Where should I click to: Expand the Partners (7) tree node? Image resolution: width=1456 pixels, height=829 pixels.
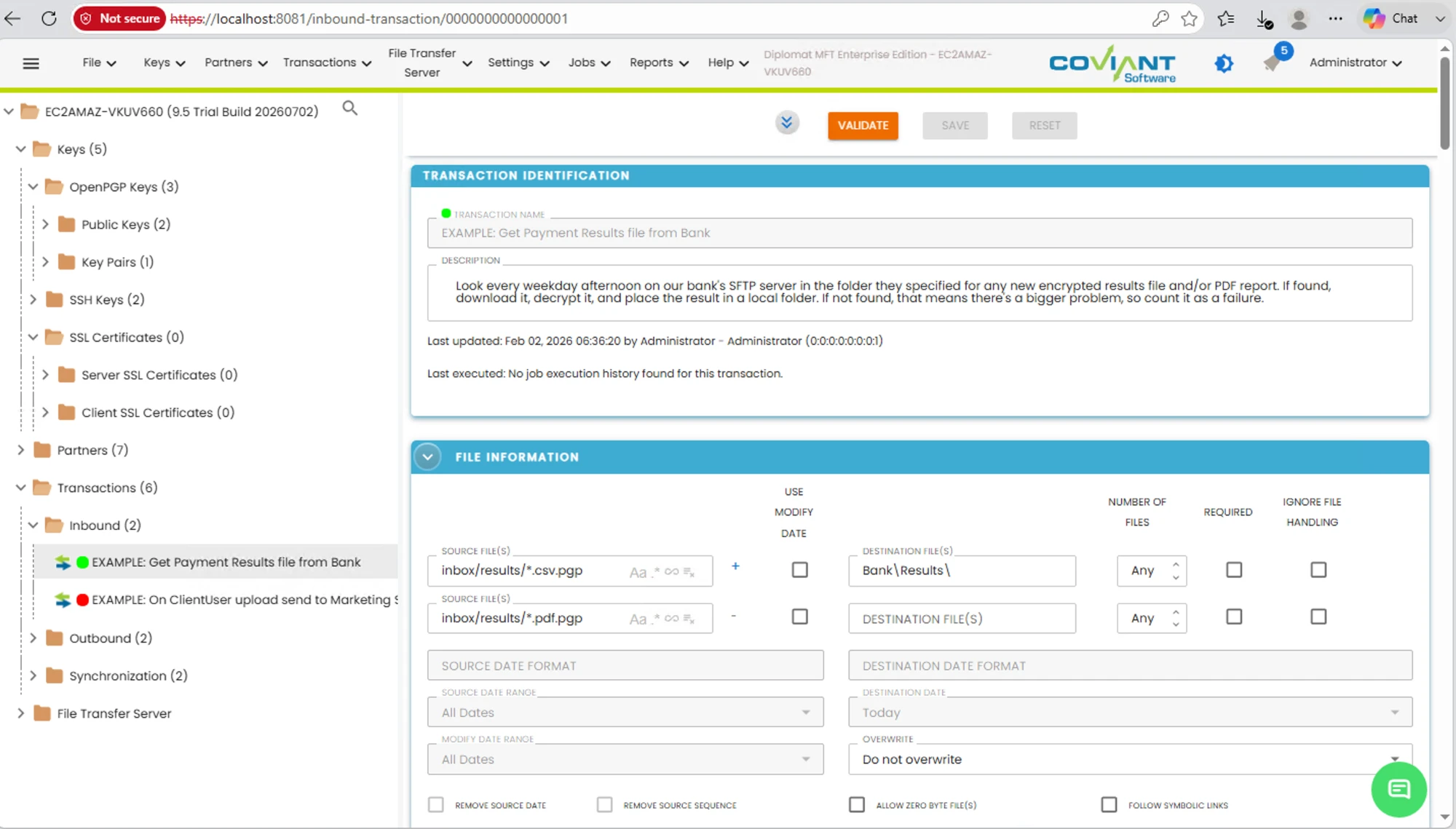[21, 451]
